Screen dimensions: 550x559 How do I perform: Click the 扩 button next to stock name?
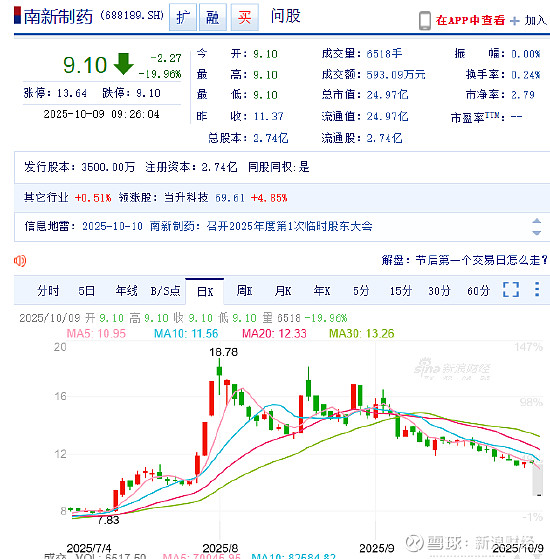(183, 17)
